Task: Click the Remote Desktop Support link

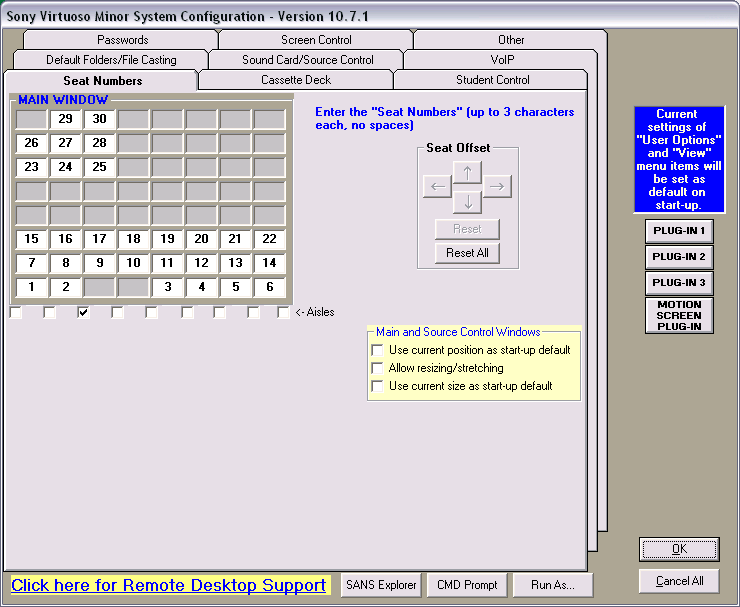Action: click(169, 585)
